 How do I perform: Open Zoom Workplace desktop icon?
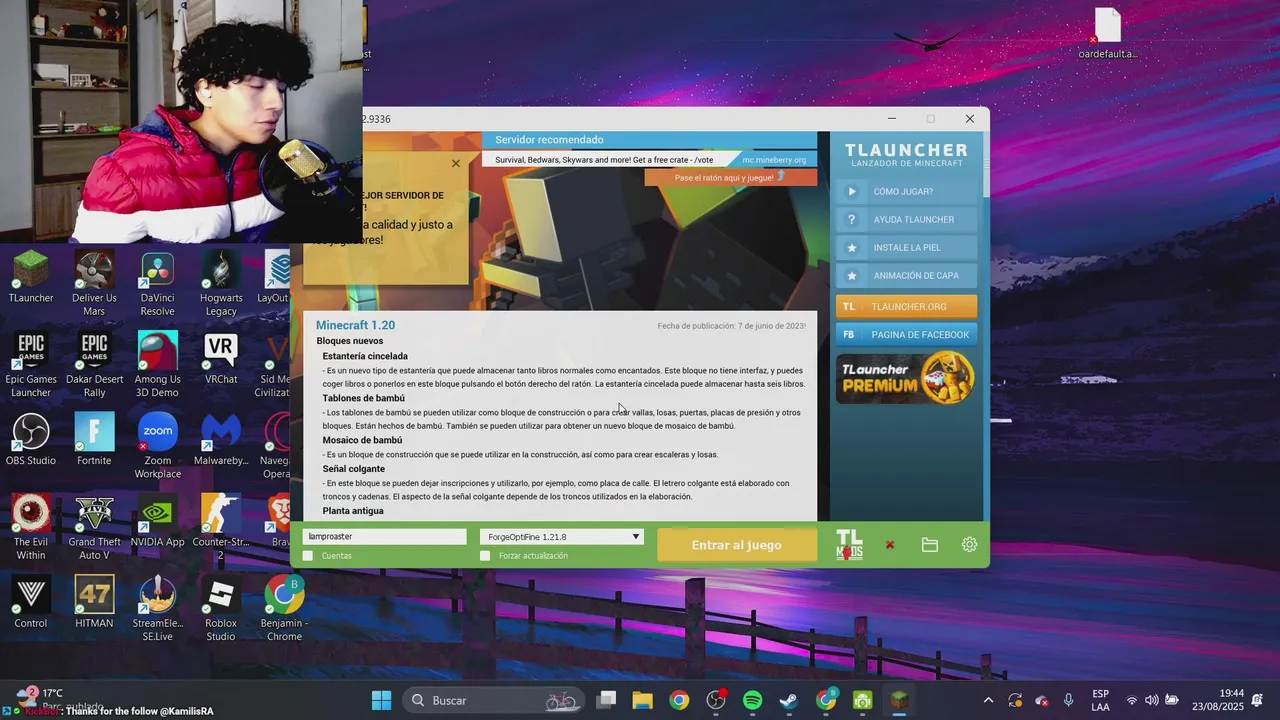[x=157, y=446]
